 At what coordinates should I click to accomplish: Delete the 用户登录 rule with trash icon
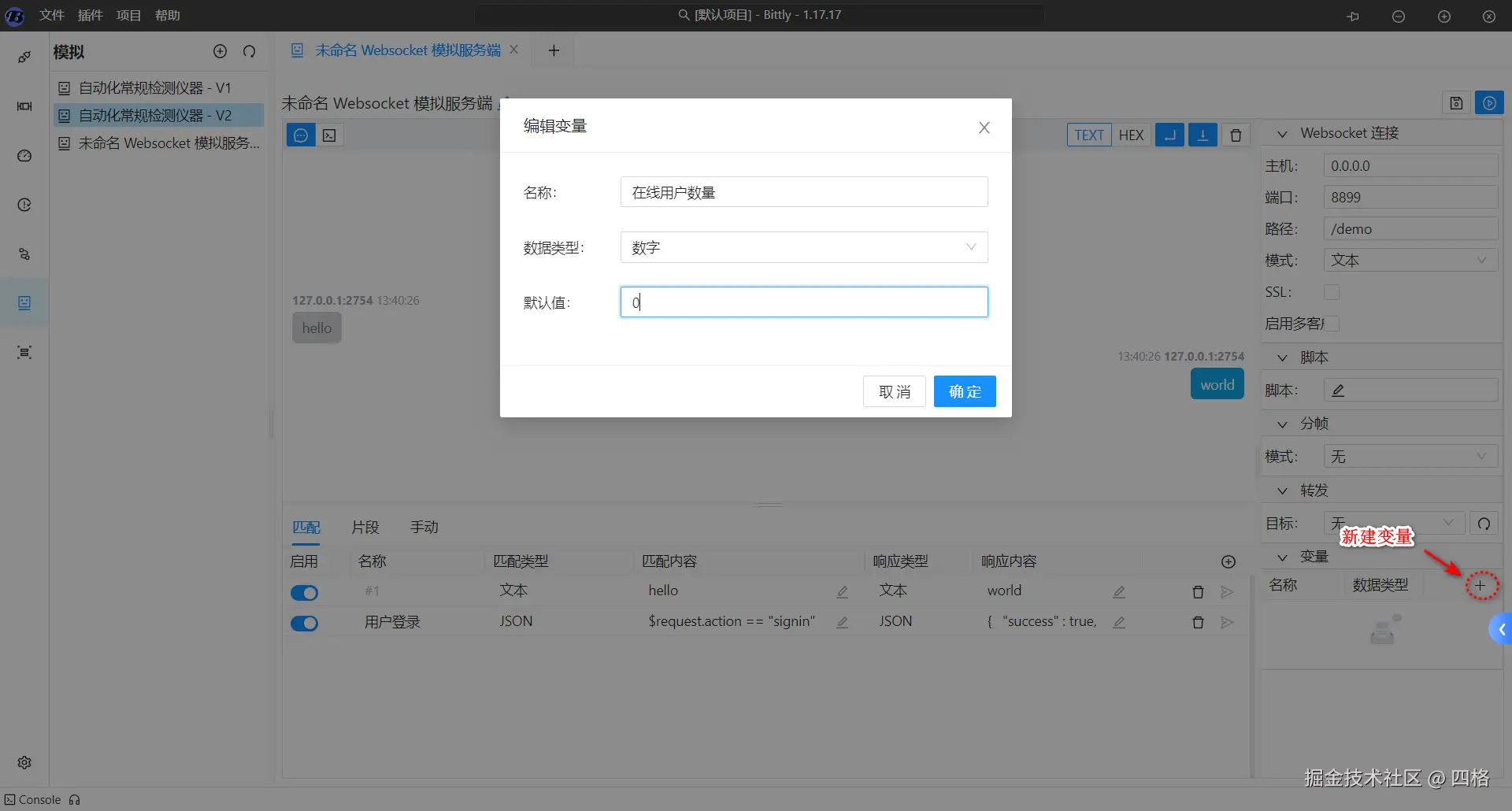pos(1198,622)
